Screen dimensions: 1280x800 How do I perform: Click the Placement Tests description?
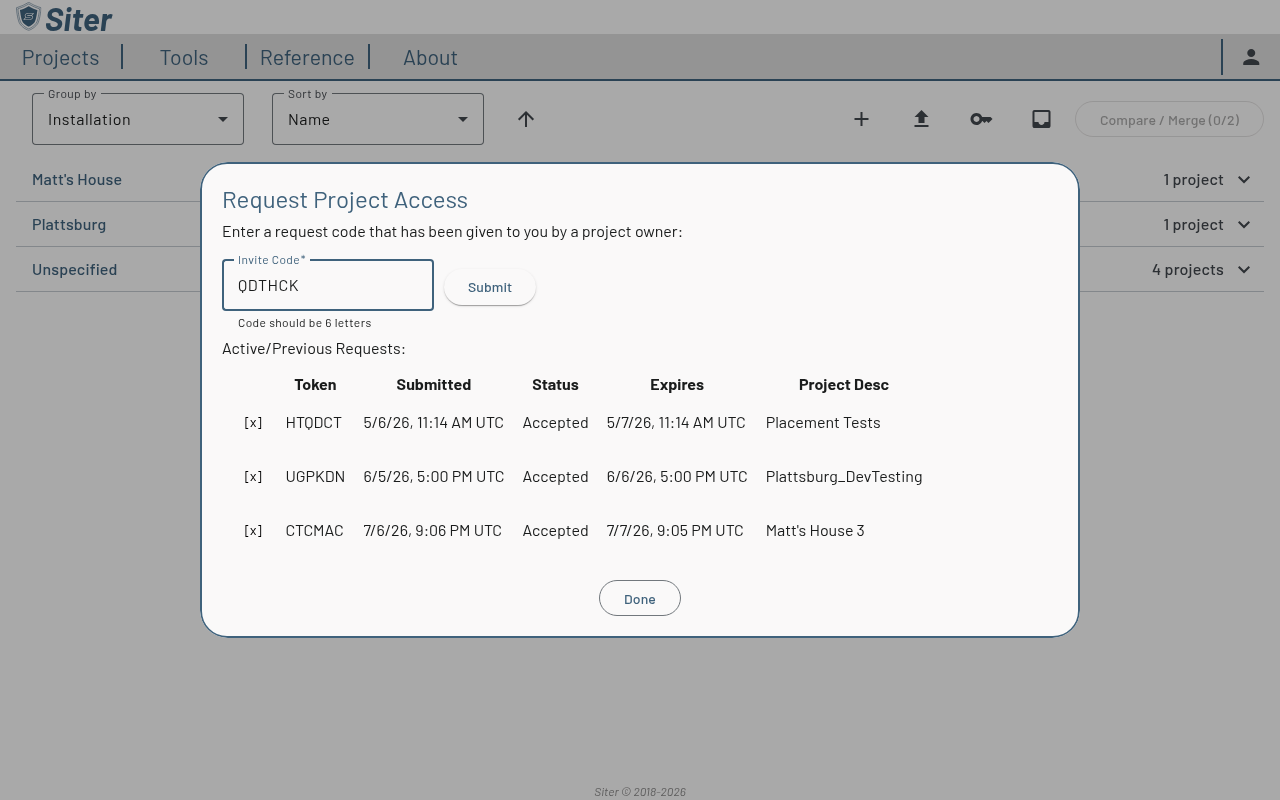point(823,422)
